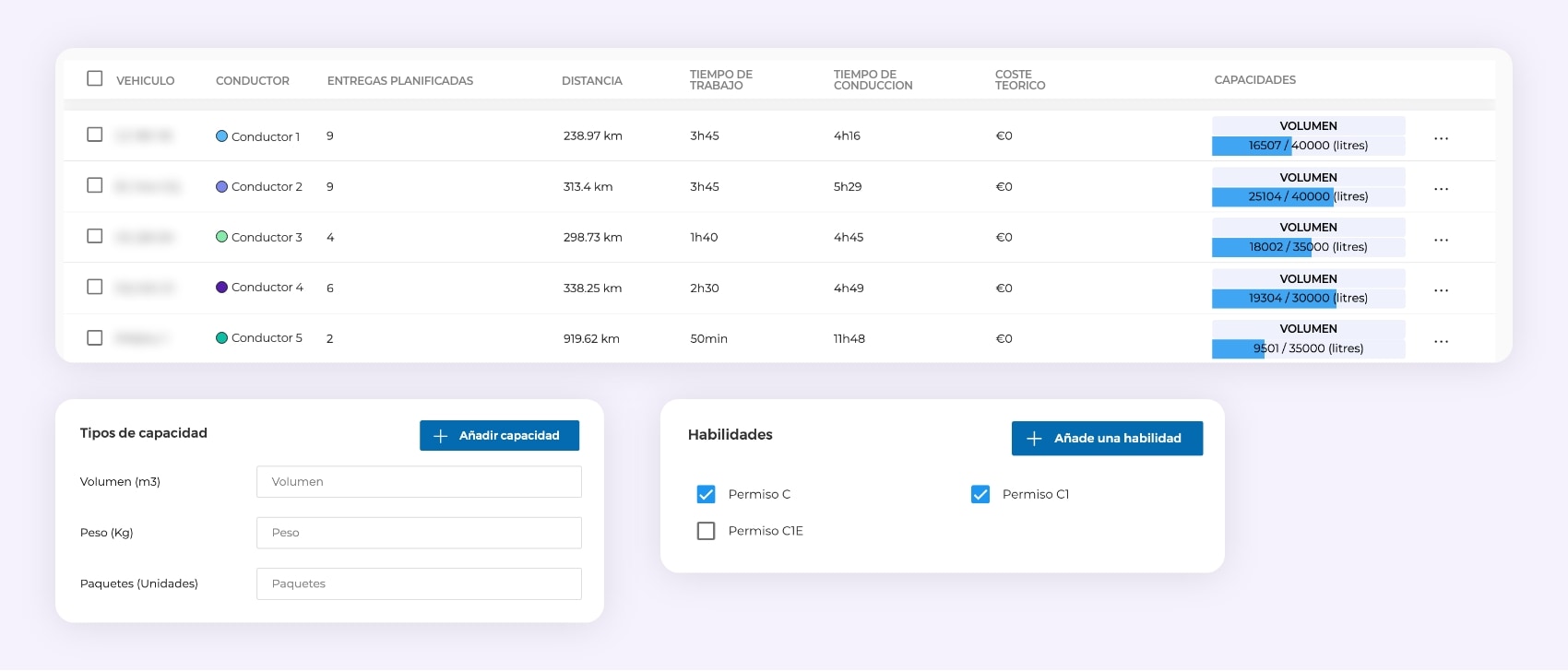The image size is (1568, 671).
Task: Click the teal dot beside Conductor 5
Action: coord(221,338)
